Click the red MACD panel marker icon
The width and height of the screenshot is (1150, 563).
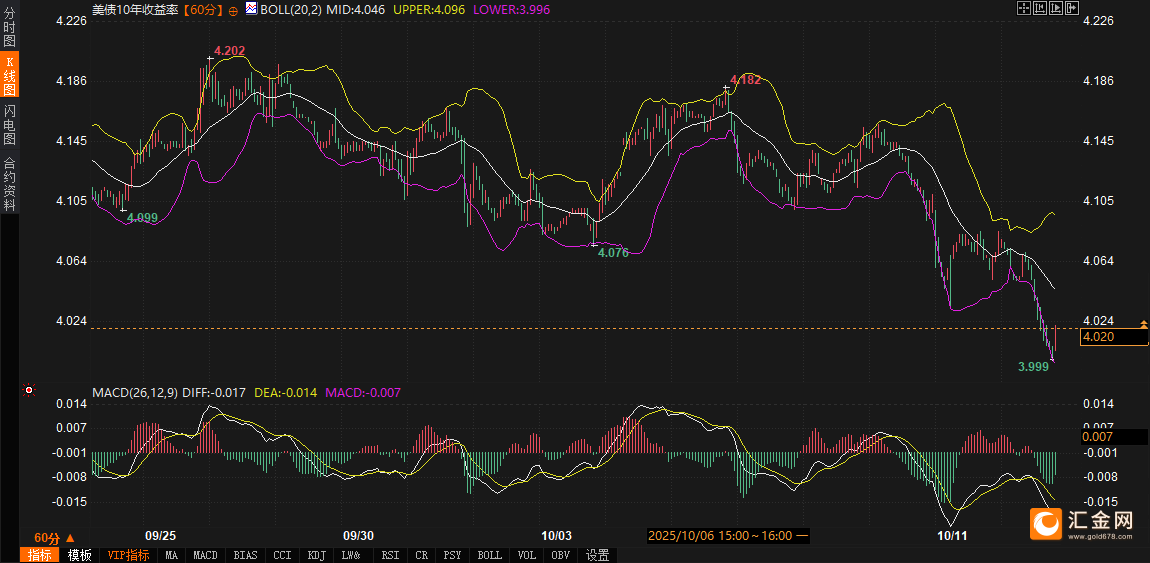[28, 390]
